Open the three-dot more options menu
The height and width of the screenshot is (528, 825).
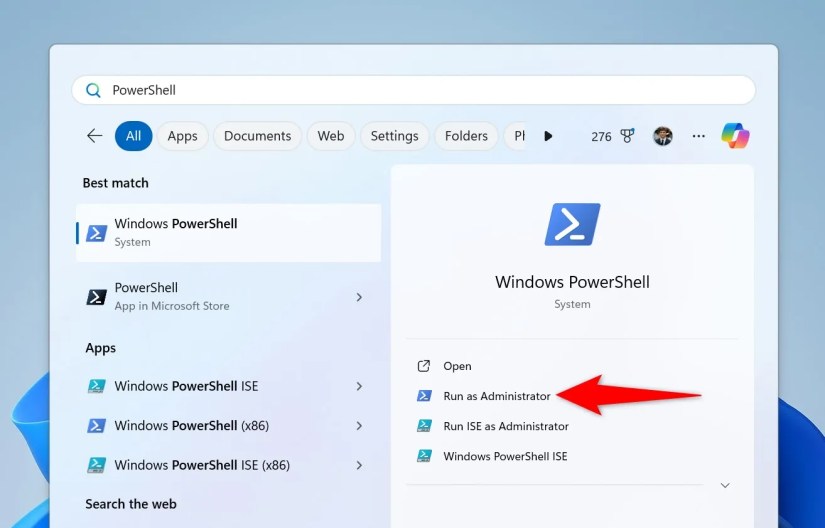(x=699, y=136)
